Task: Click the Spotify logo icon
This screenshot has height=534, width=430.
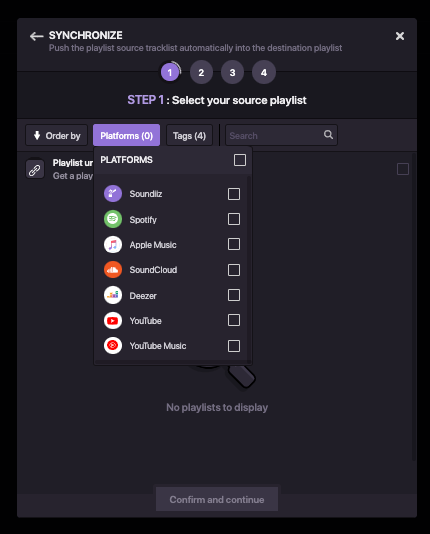Action: click(x=113, y=219)
